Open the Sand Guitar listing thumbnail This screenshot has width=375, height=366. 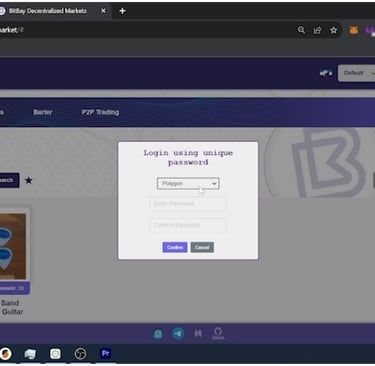13,246
